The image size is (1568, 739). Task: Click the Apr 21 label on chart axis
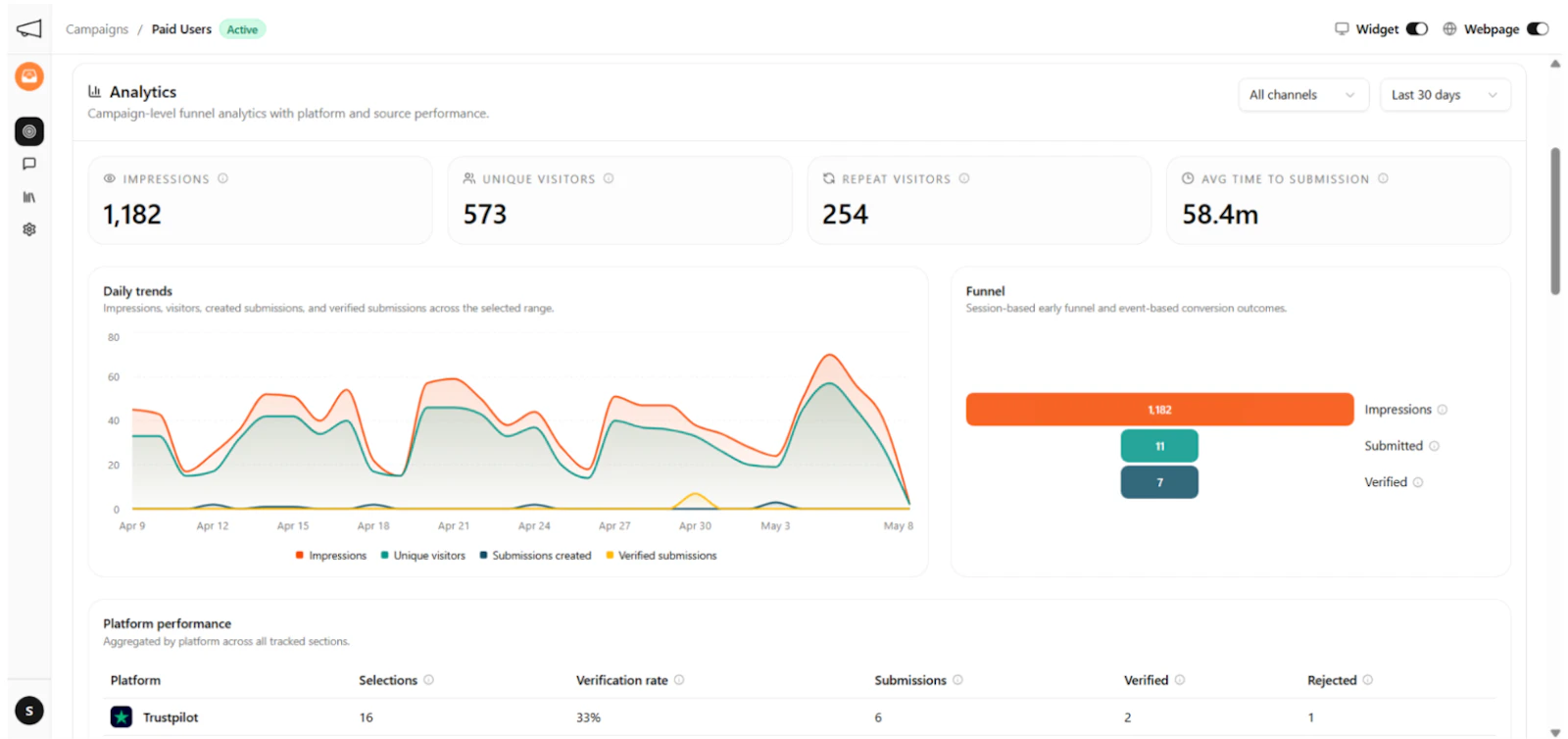coord(454,526)
